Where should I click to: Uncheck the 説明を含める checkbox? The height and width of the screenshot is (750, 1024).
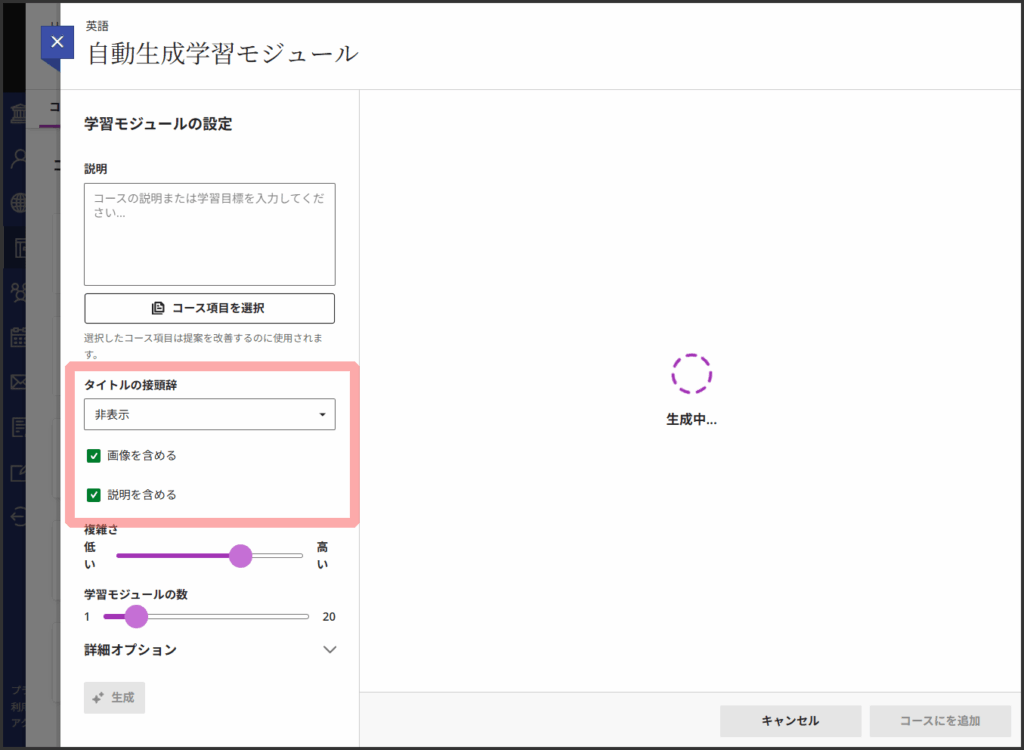(x=94, y=494)
